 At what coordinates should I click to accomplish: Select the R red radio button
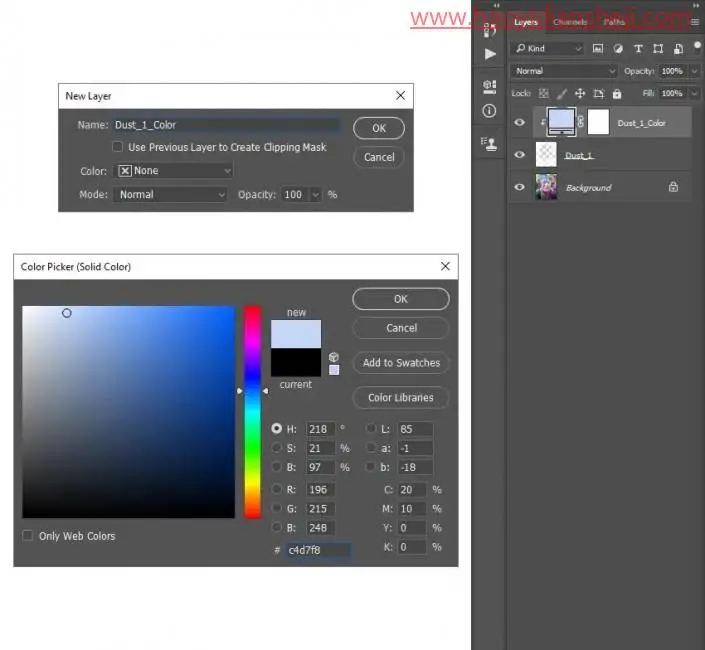pos(277,489)
